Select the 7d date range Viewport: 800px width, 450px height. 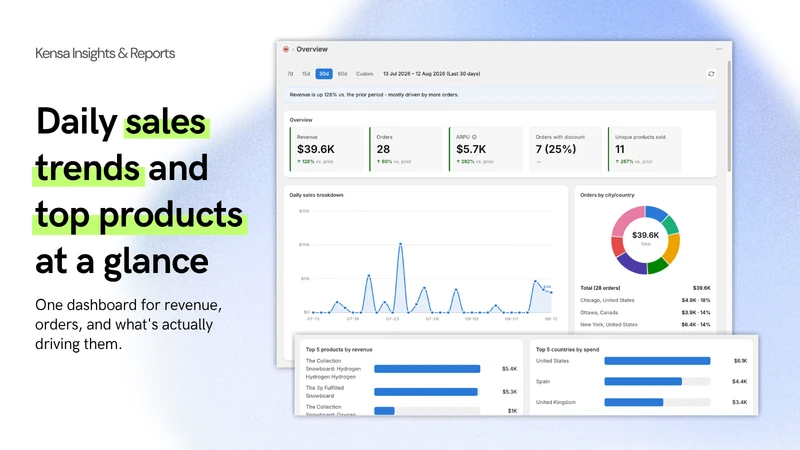click(x=290, y=74)
